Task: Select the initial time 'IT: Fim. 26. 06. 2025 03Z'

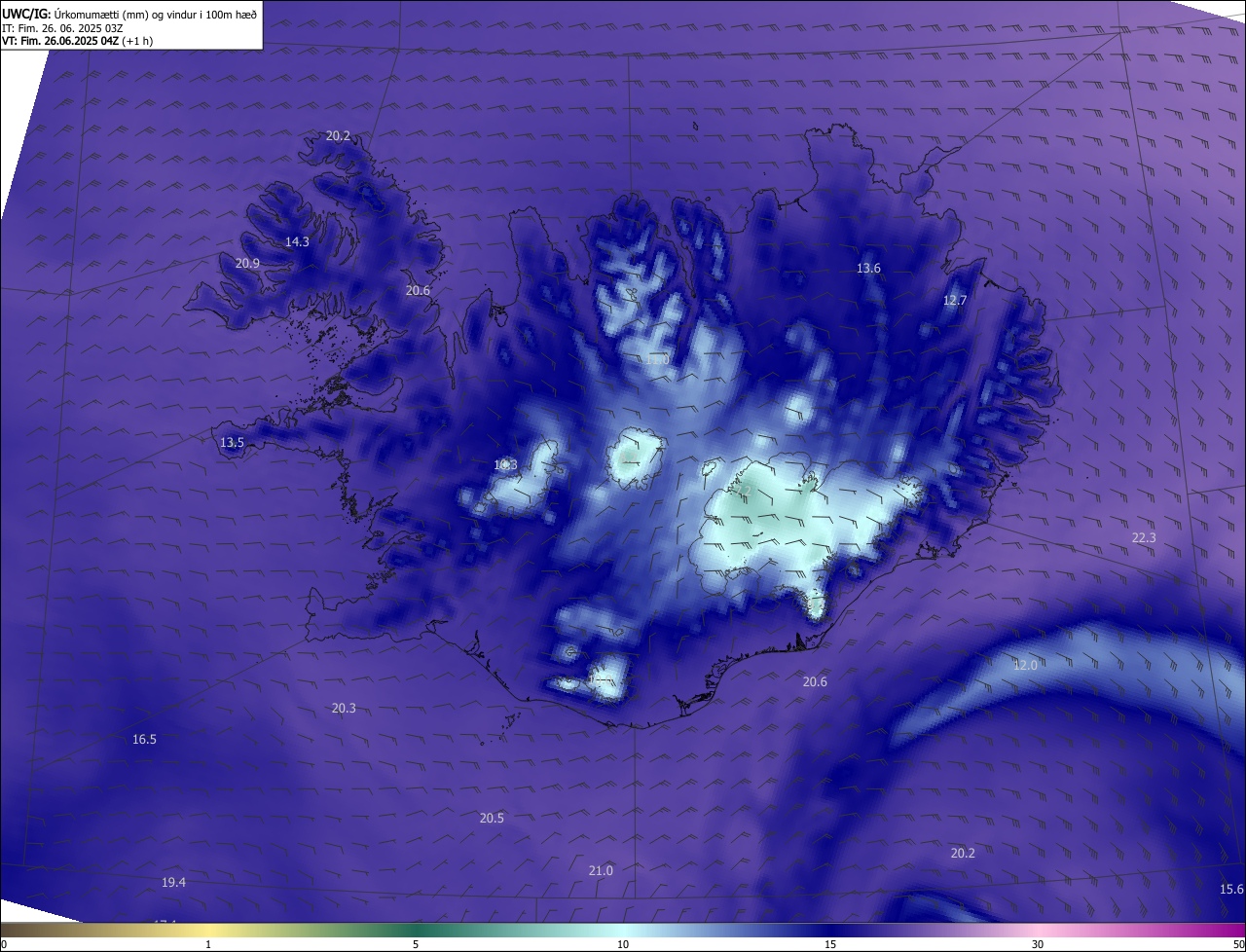Action: tap(63, 28)
